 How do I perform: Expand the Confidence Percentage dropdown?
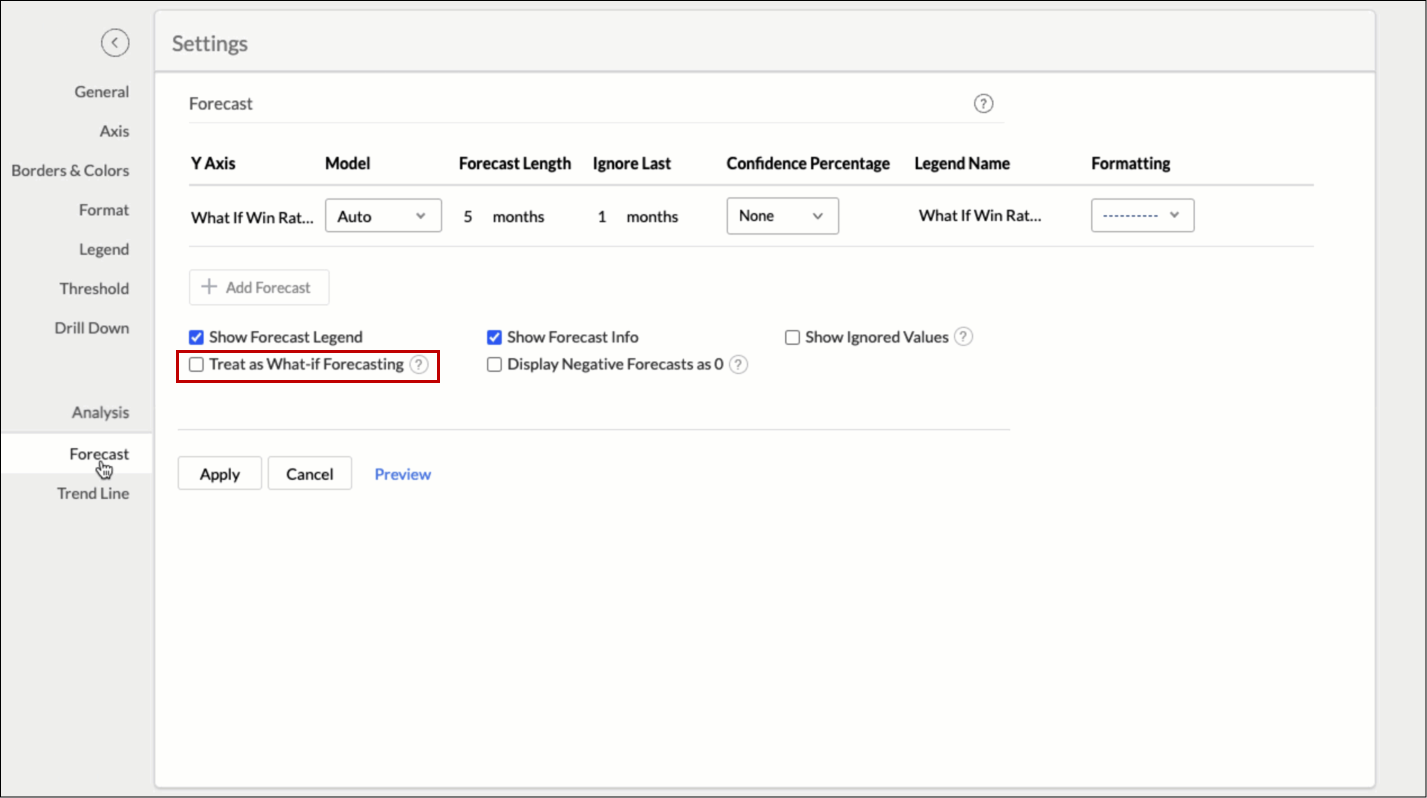pos(782,216)
